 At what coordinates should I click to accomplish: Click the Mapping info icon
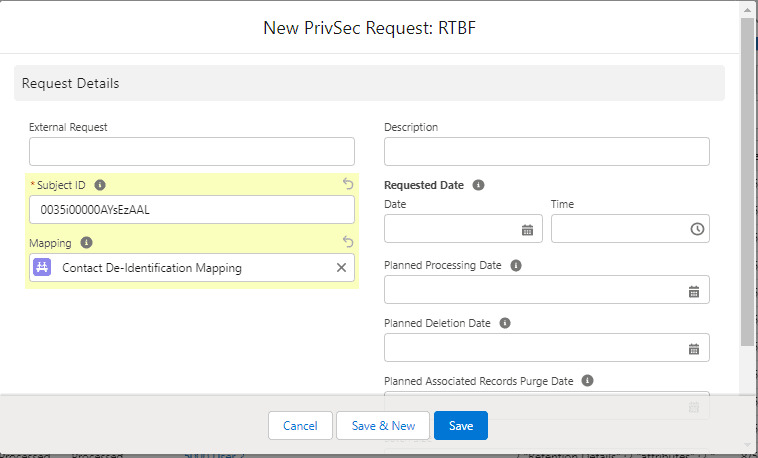point(86,243)
